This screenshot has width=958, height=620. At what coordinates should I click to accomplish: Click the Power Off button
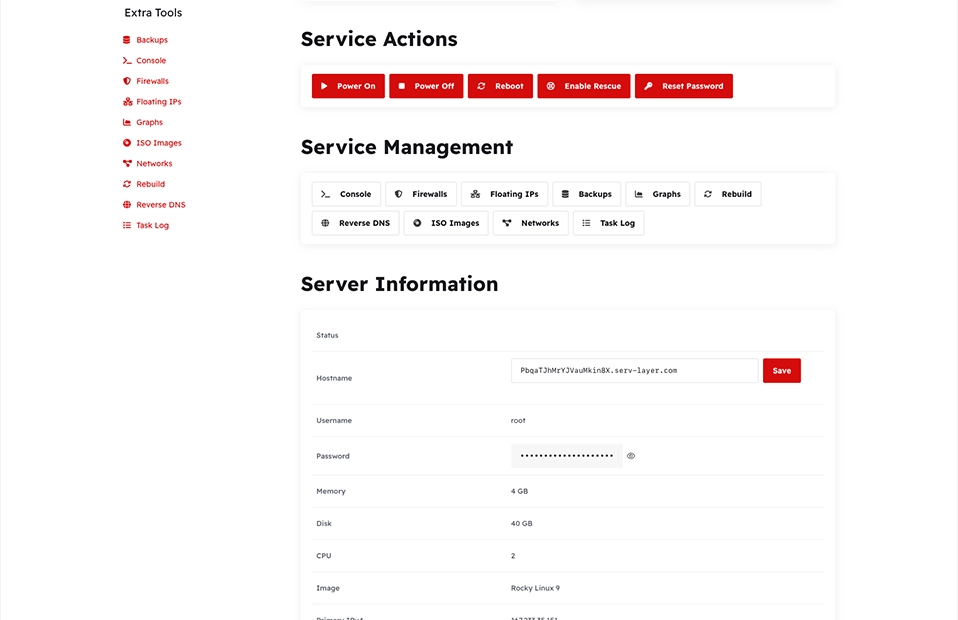tap(426, 86)
